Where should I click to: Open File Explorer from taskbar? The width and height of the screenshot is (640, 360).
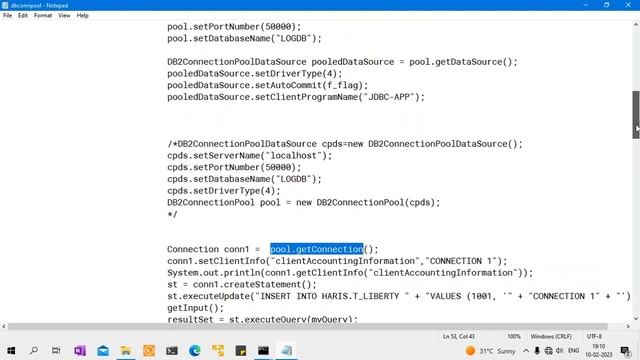[x=126, y=351]
